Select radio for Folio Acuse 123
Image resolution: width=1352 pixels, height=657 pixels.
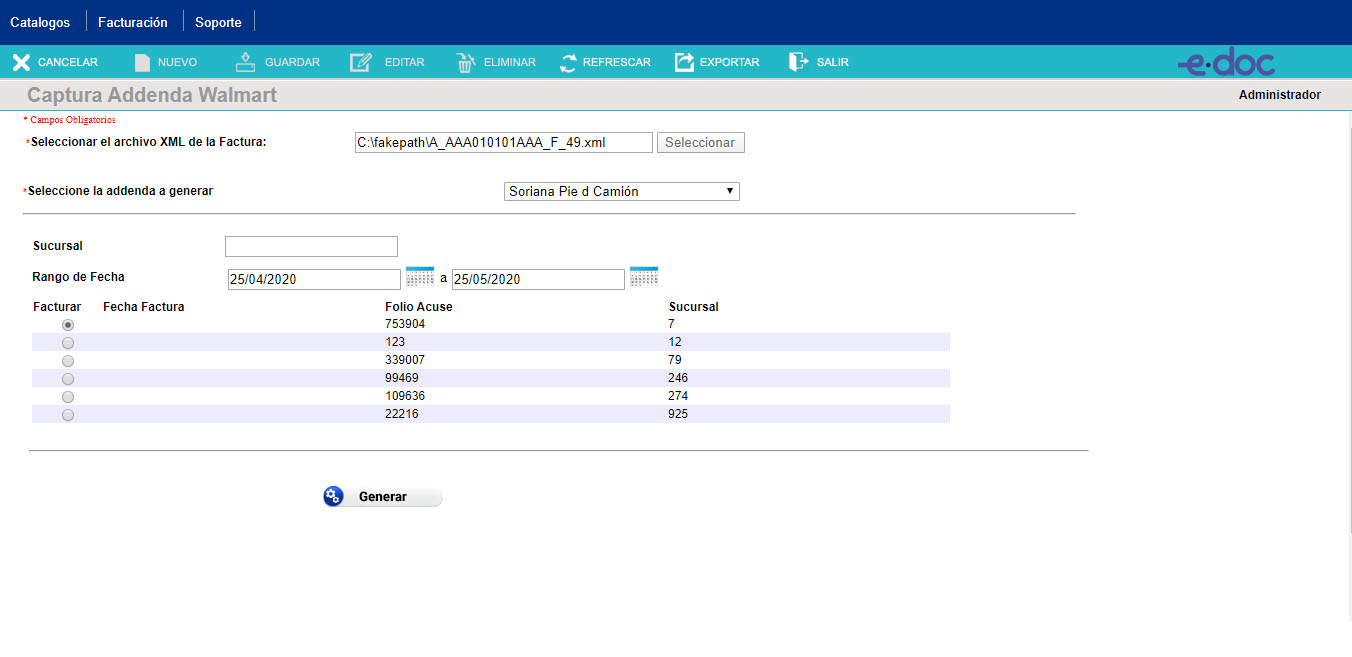[x=68, y=343]
